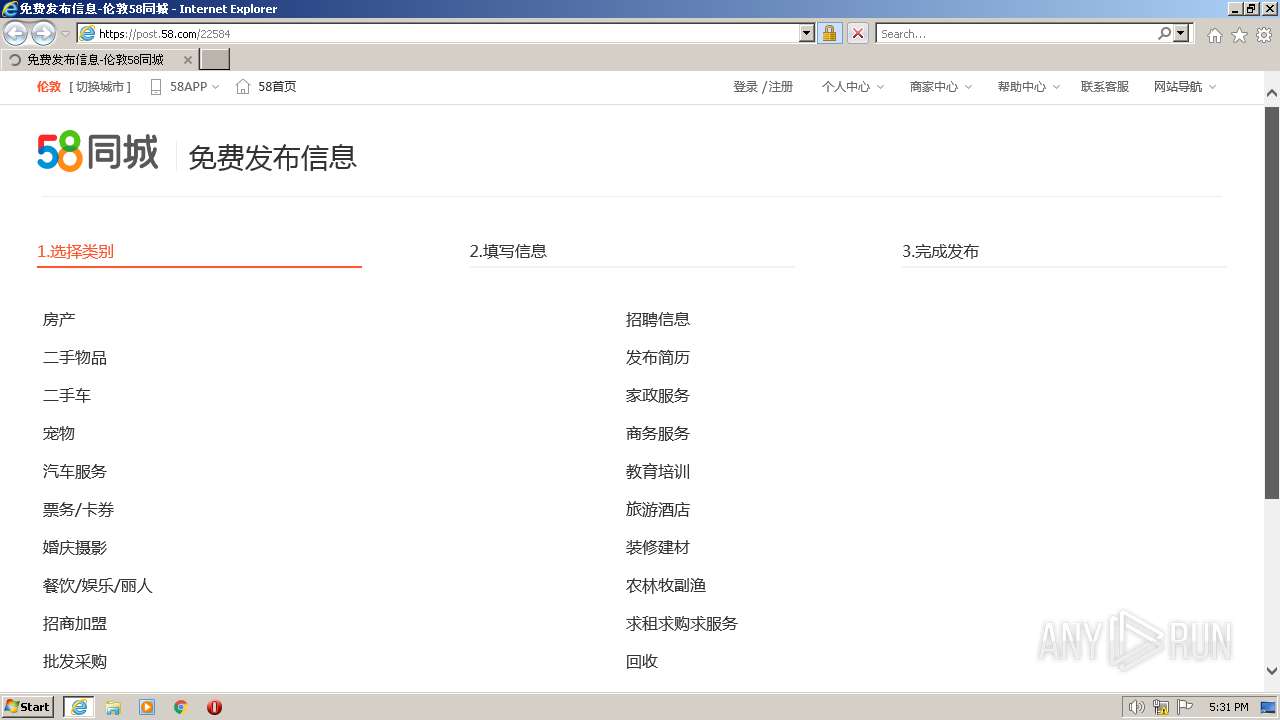Click the 58首页 house icon
Image resolution: width=1280 pixels, height=720 pixels.
point(243,87)
